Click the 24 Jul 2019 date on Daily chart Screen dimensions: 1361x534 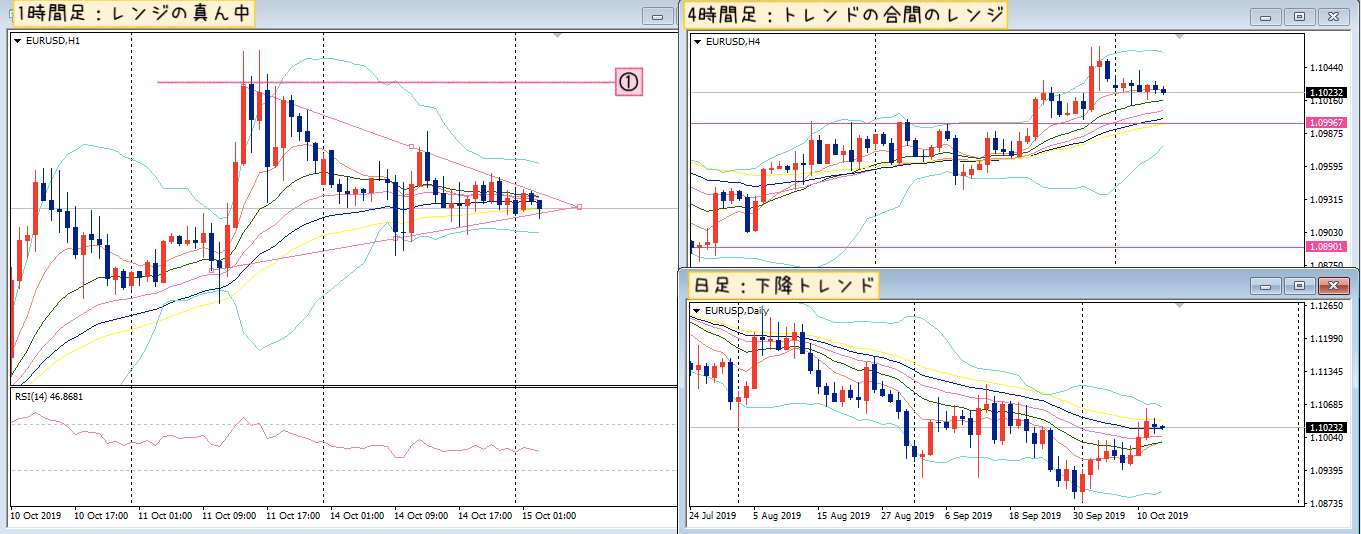(x=712, y=516)
